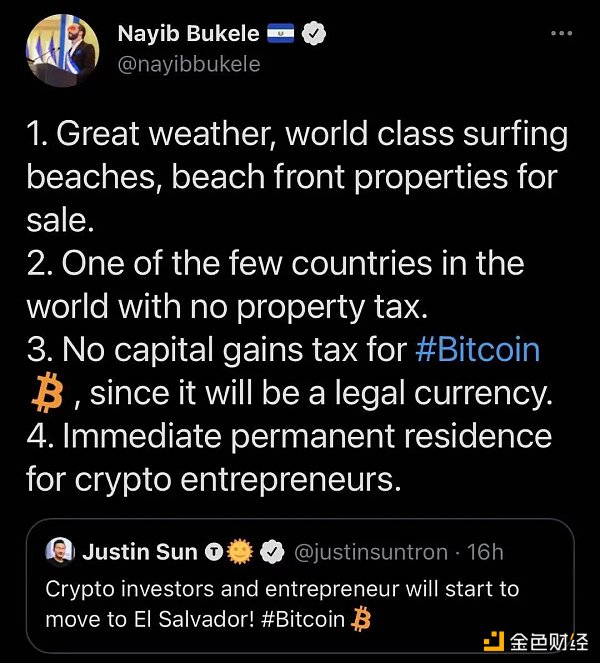
Task: Open the three-dot more options menu
Action: pyautogui.click(x=563, y=33)
